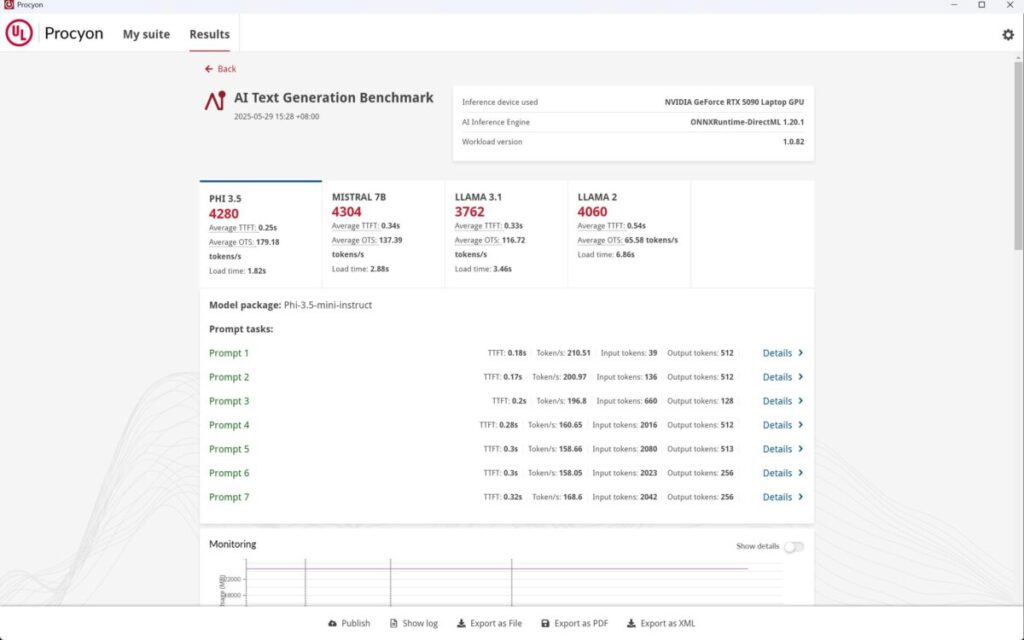Click the Back arrow icon

[208, 69]
